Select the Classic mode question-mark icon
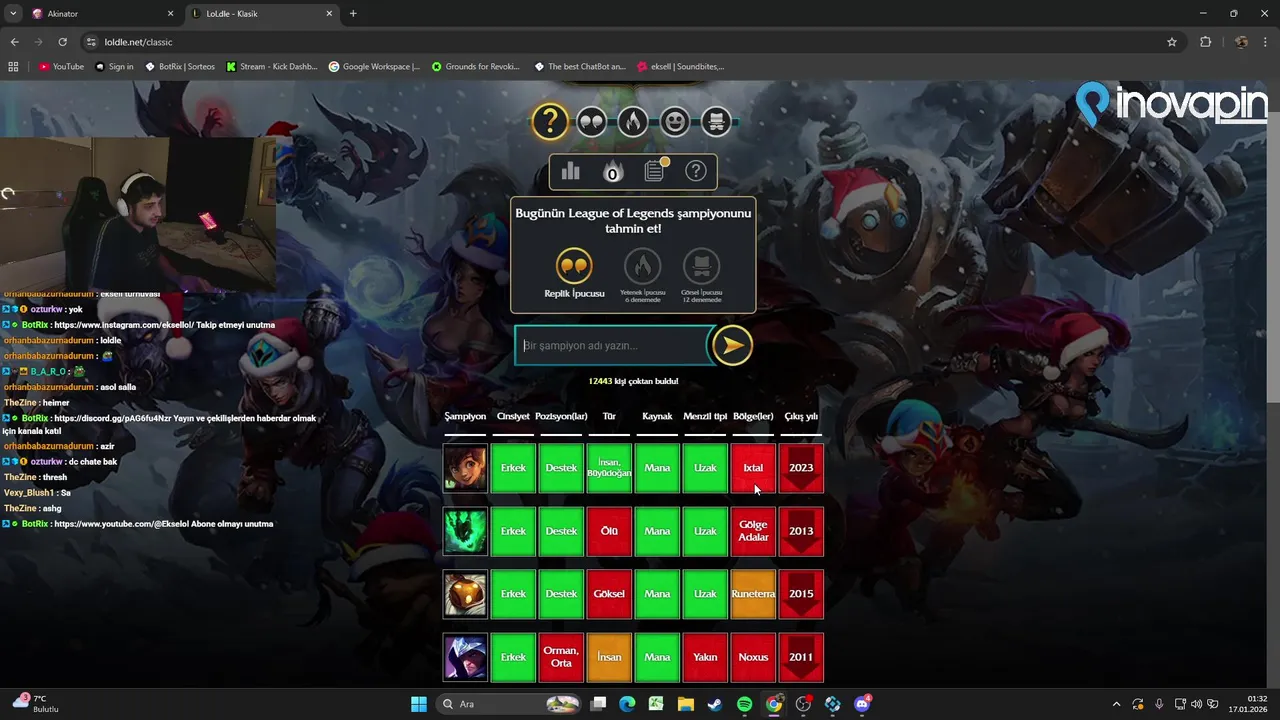The width and height of the screenshot is (1280, 720). click(549, 122)
